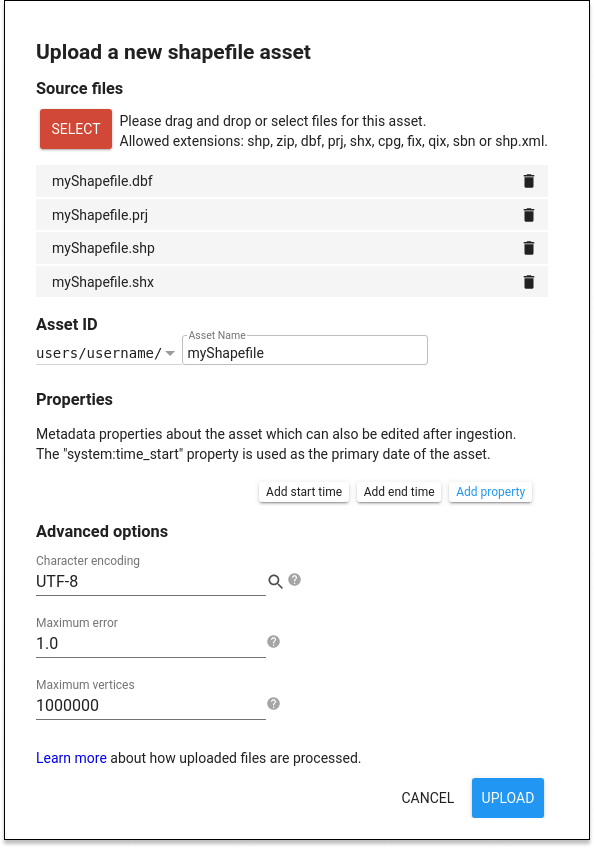Show help for Character encoding
594x848 pixels.
click(x=294, y=580)
